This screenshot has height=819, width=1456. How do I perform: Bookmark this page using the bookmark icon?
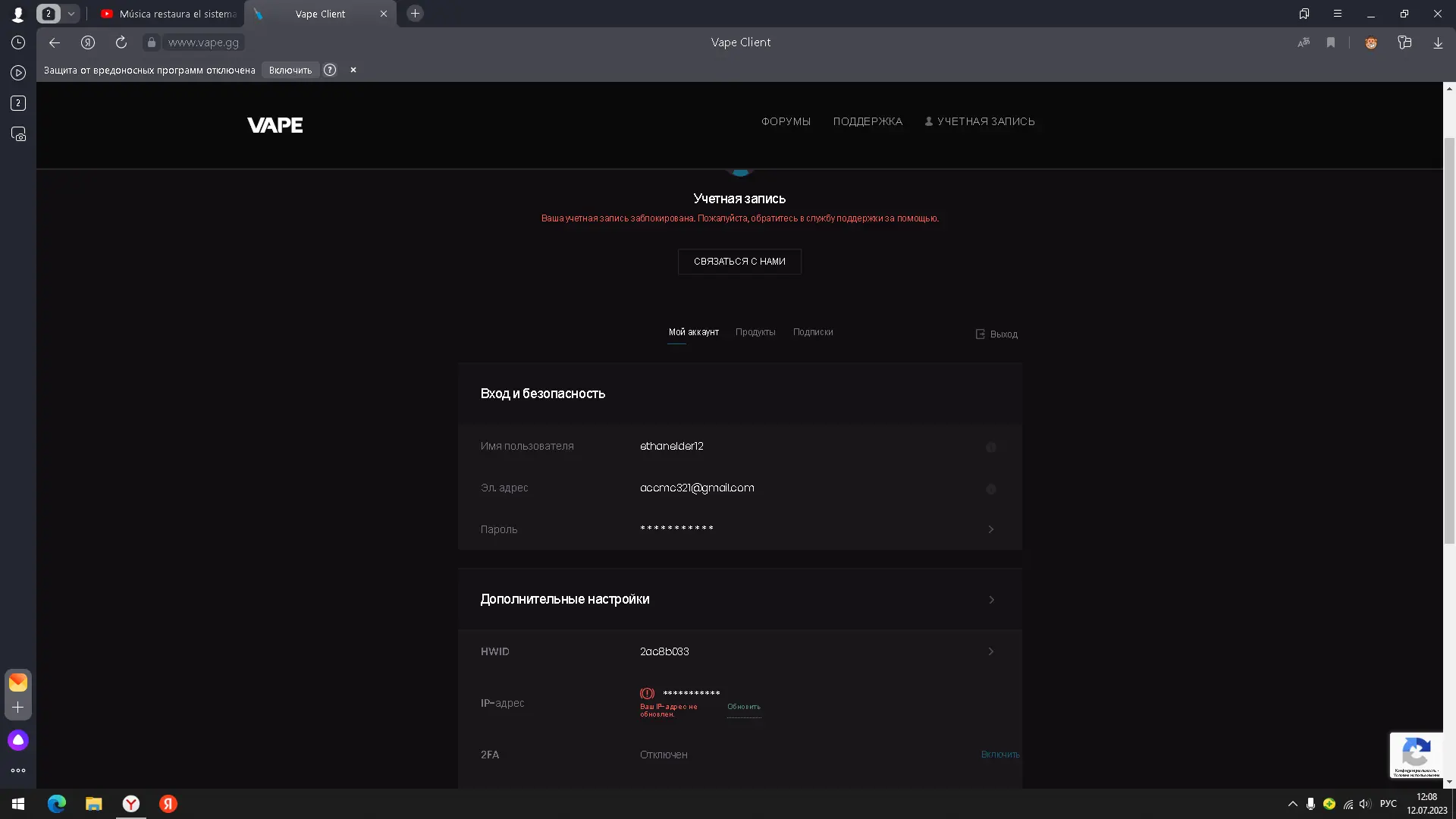click(1331, 42)
